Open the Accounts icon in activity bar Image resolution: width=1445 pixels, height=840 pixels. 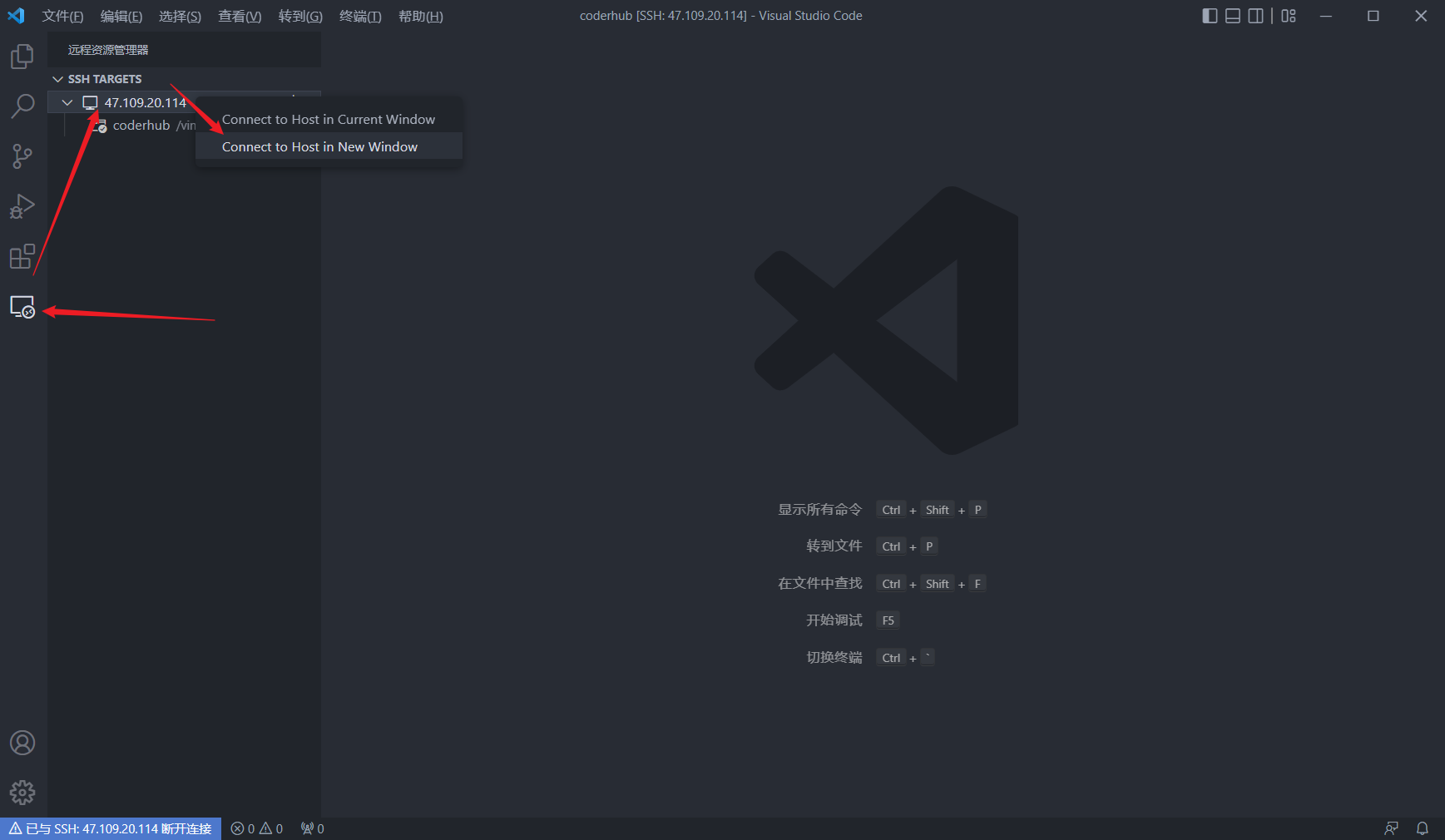pyautogui.click(x=22, y=743)
